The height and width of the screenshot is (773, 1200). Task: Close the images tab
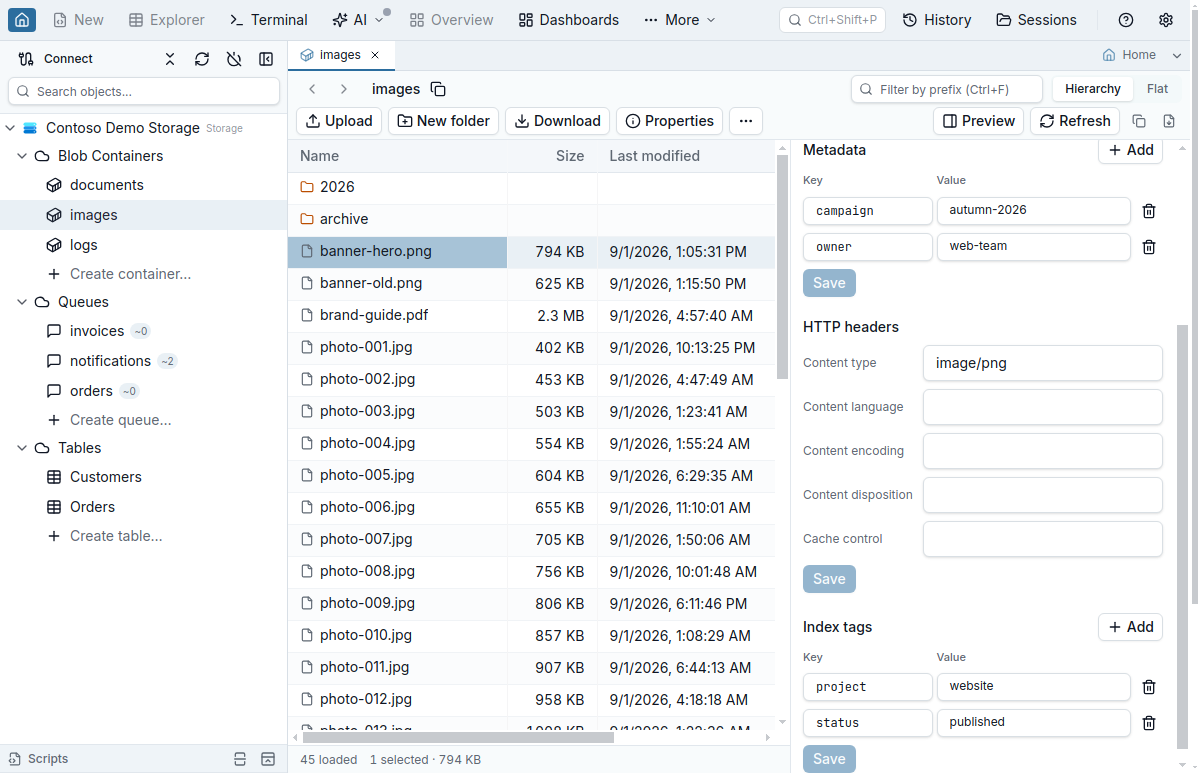coord(375,55)
